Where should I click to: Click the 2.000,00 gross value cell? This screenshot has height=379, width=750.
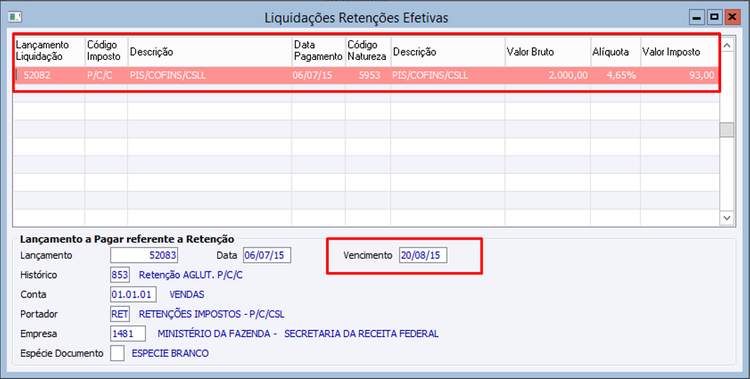pos(548,75)
